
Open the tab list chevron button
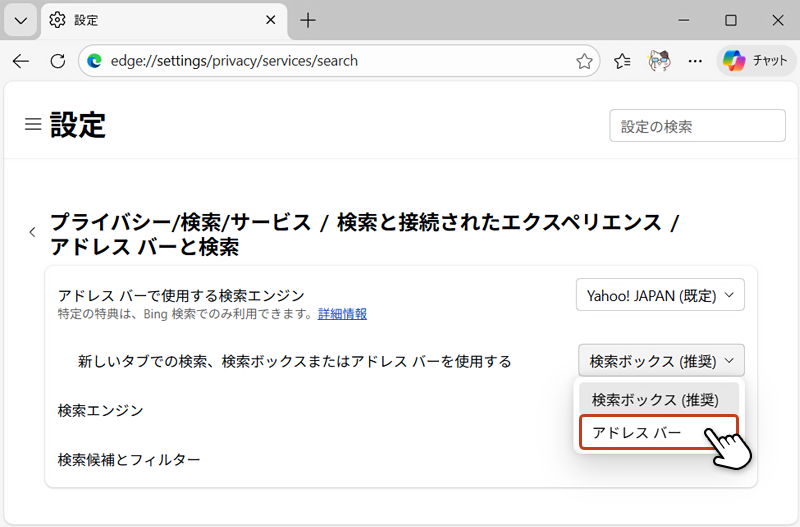20,20
